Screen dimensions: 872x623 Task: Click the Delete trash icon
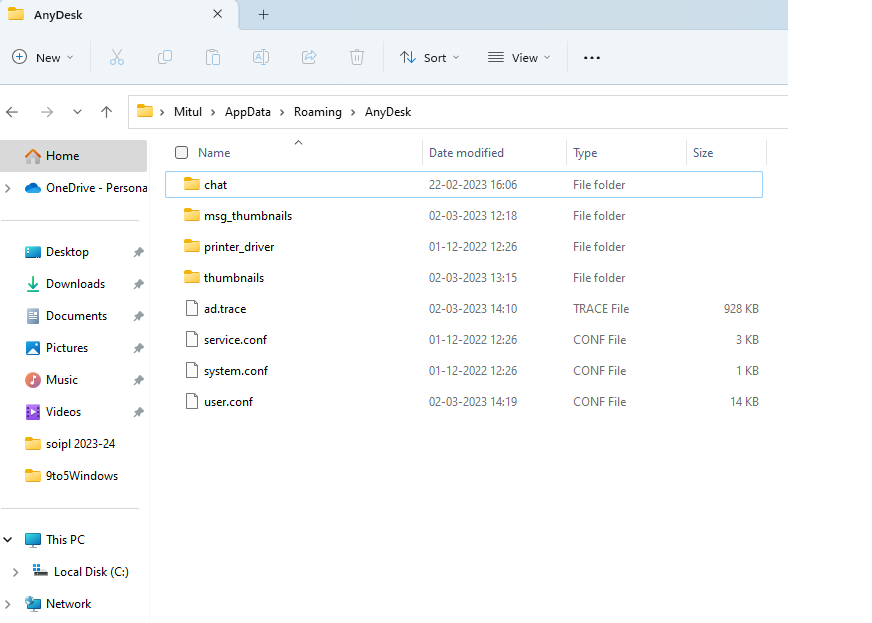pos(357,57)
